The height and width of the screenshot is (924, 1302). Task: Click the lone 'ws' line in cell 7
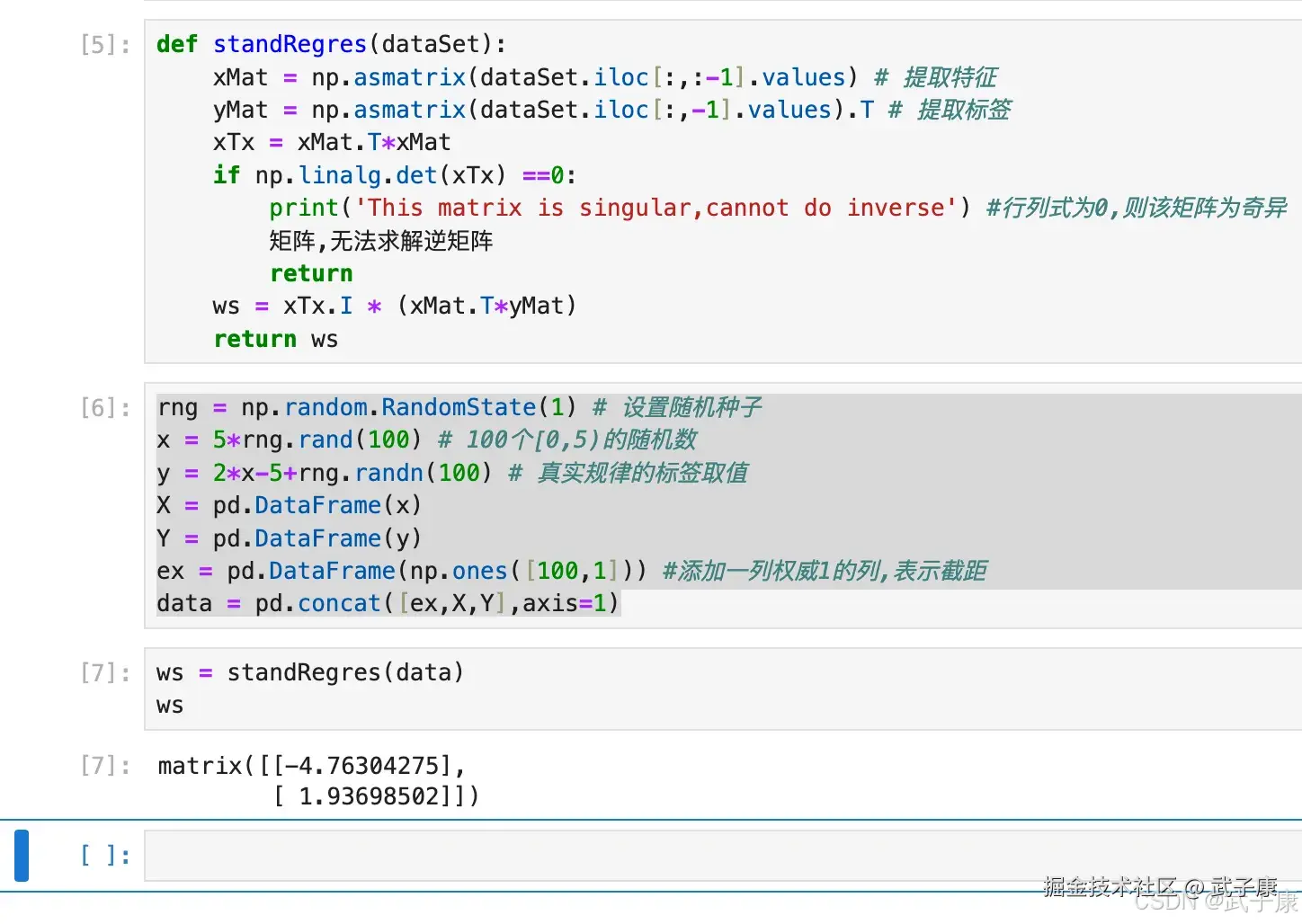(x=170, y=706)
